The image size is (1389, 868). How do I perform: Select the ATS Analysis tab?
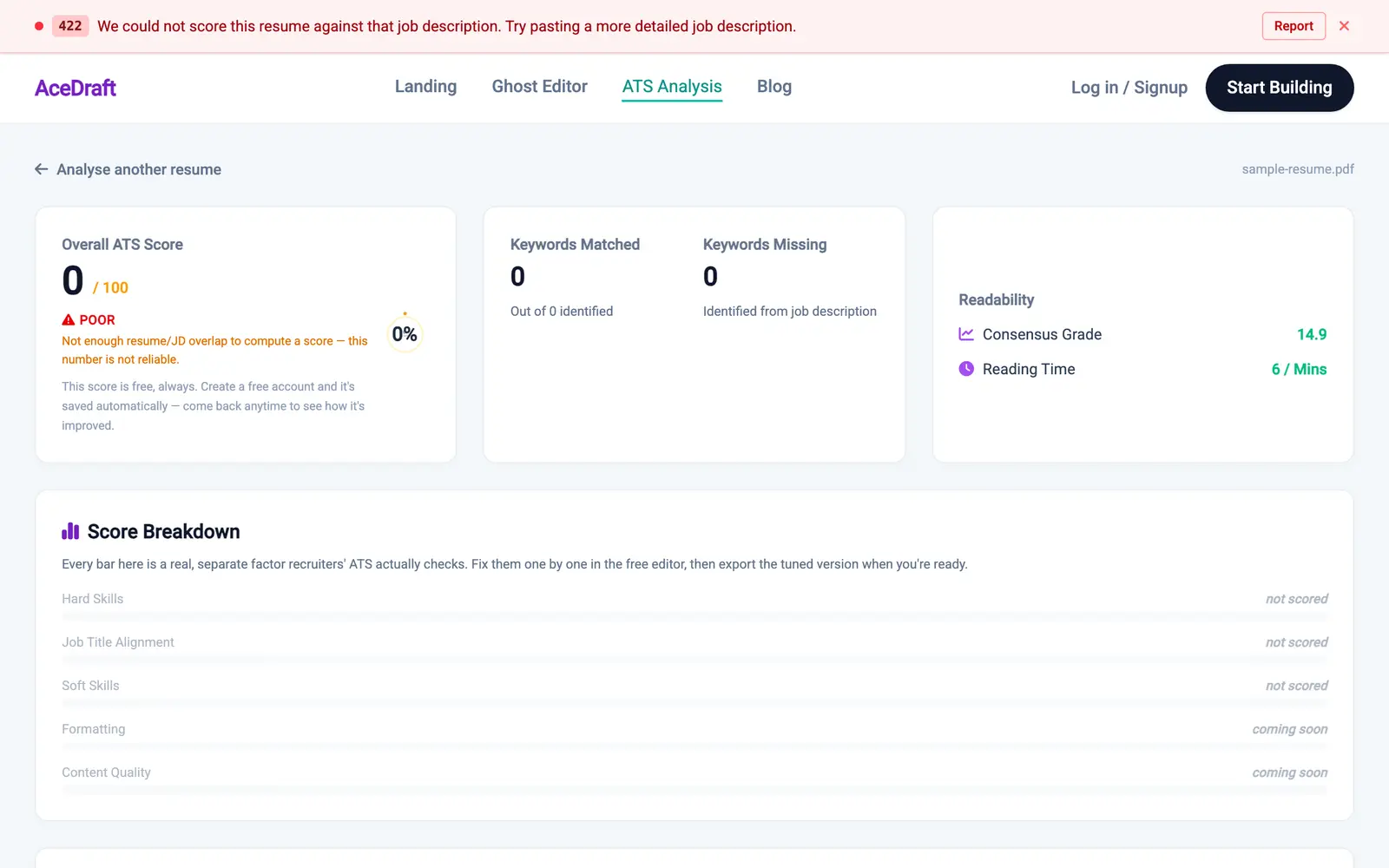point(672,87)
